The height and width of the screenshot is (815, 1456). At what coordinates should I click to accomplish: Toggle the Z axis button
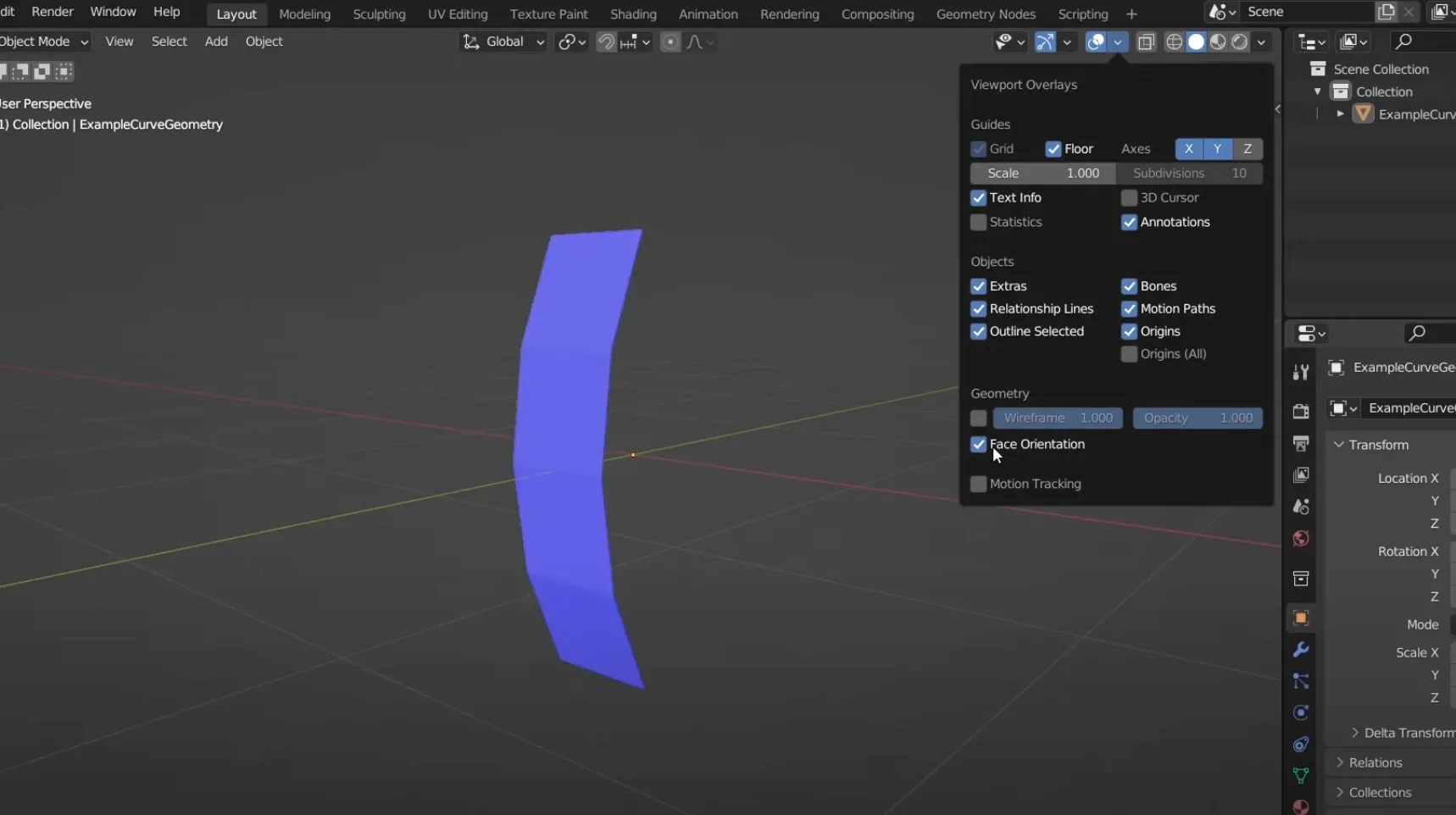pos(1248,149)
